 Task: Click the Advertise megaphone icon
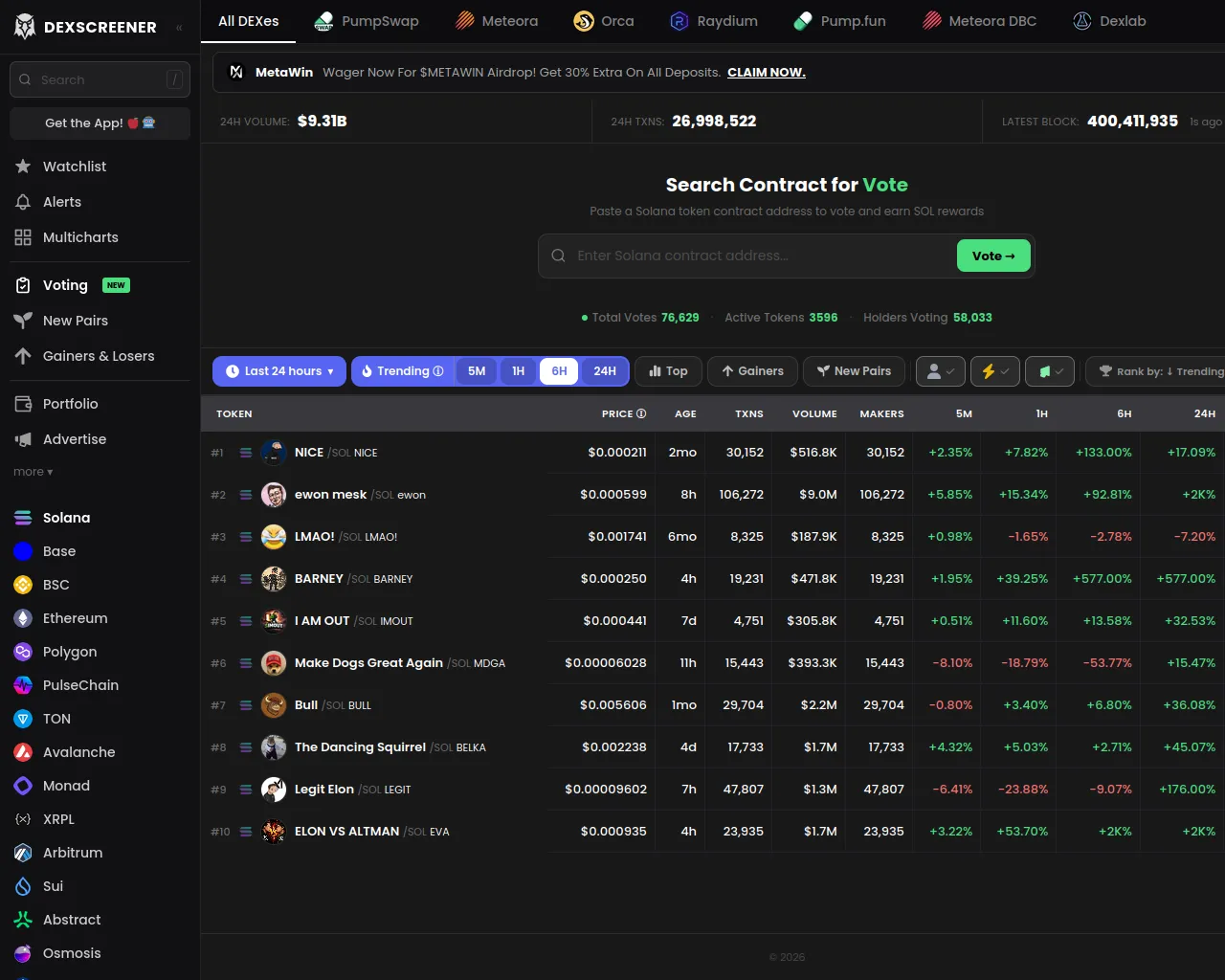click(x=23, y=439)
